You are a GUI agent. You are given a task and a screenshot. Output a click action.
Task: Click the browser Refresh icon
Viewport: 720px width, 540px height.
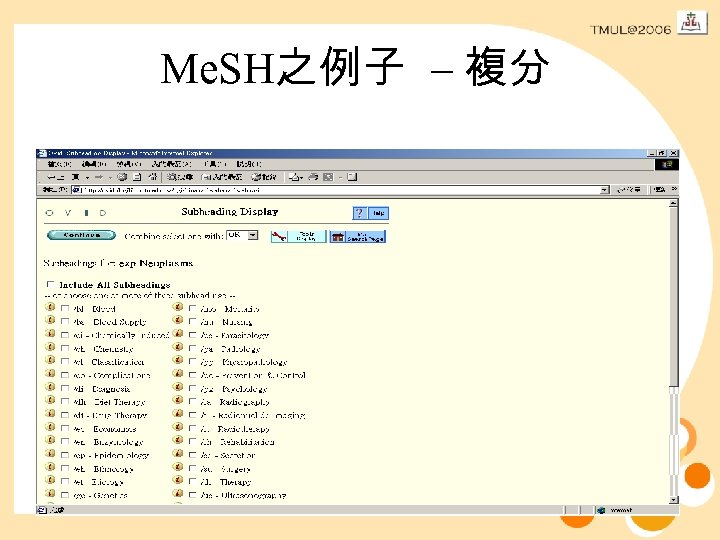coord(137,177)
